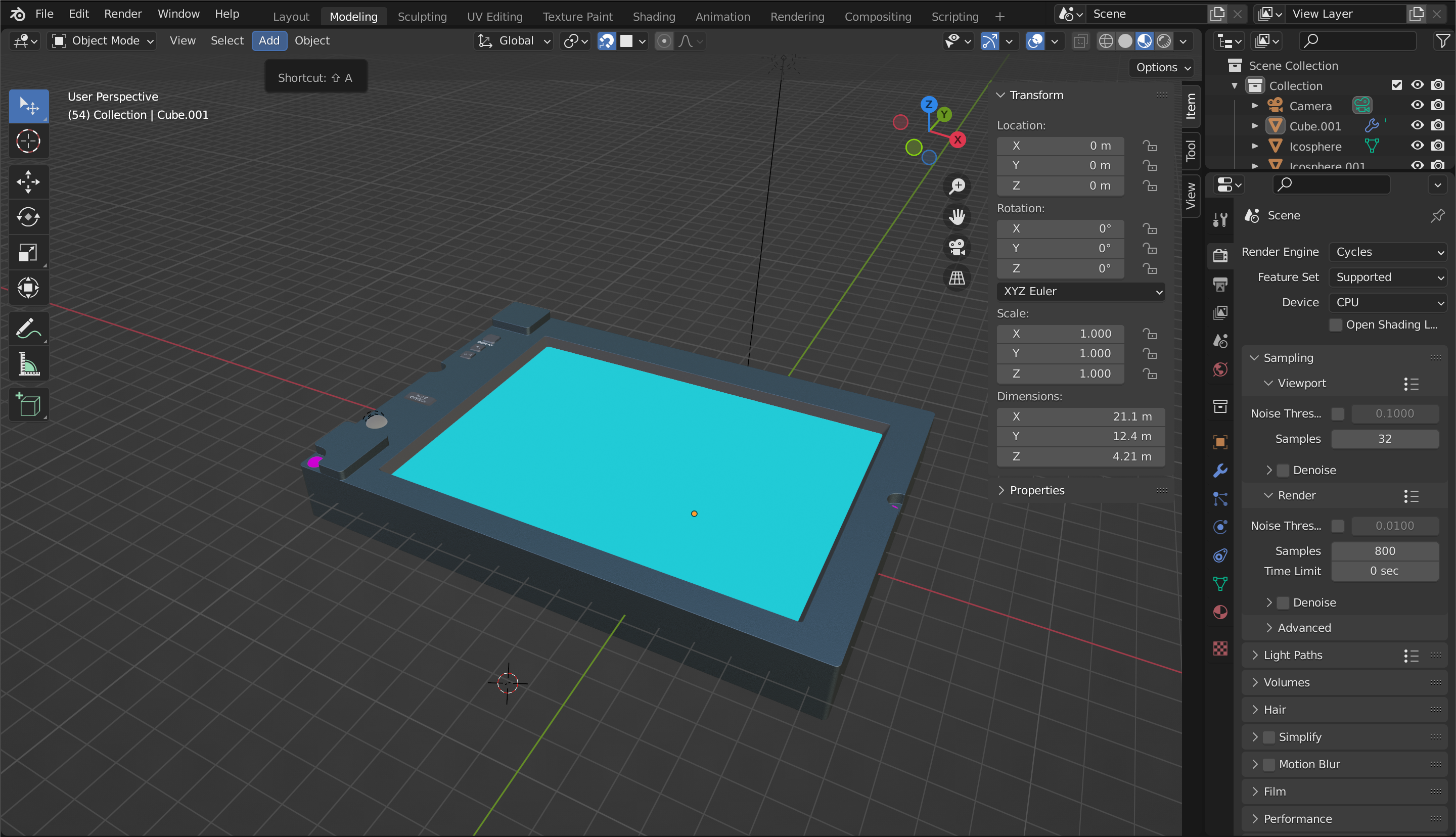1456x837 pixels.
Task: Open the Render menu
Action: pos(122,14)
